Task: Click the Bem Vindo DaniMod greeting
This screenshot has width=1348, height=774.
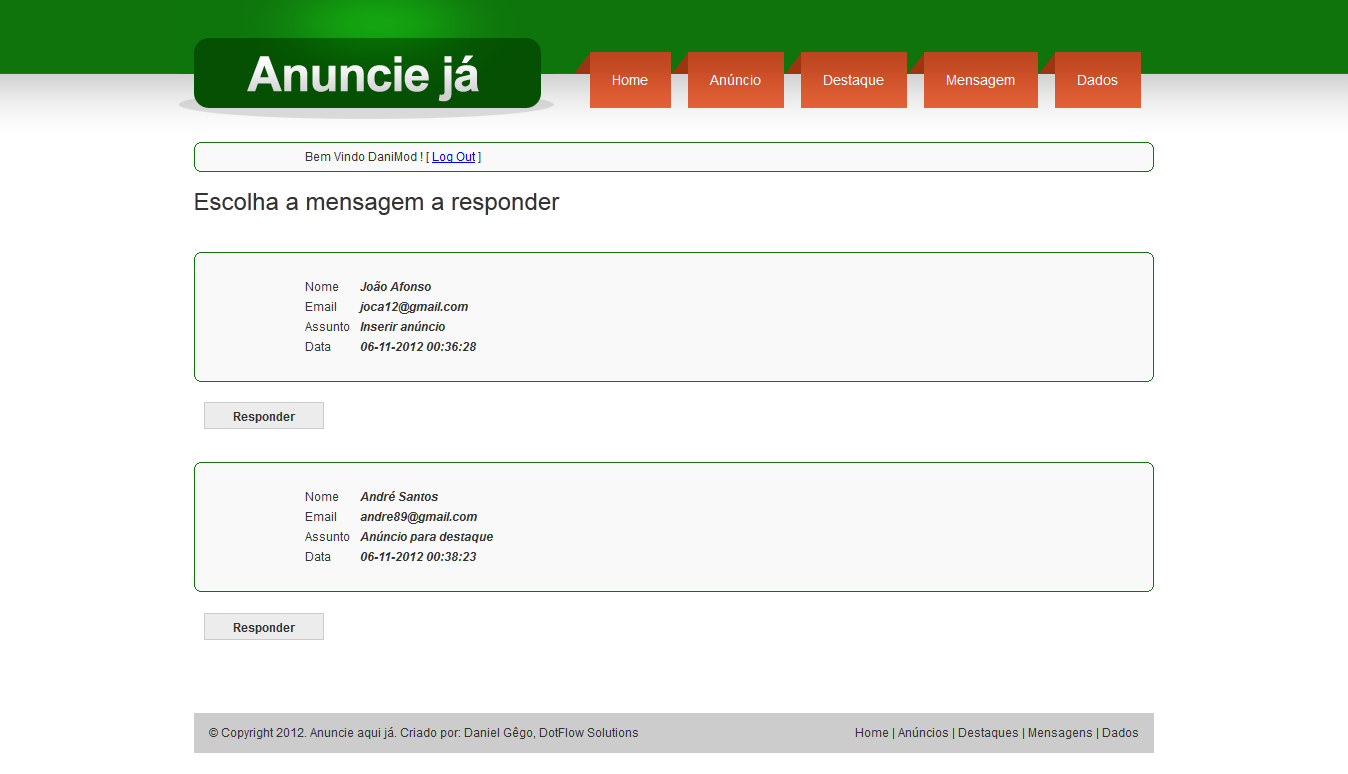Action: pos(364,157)
